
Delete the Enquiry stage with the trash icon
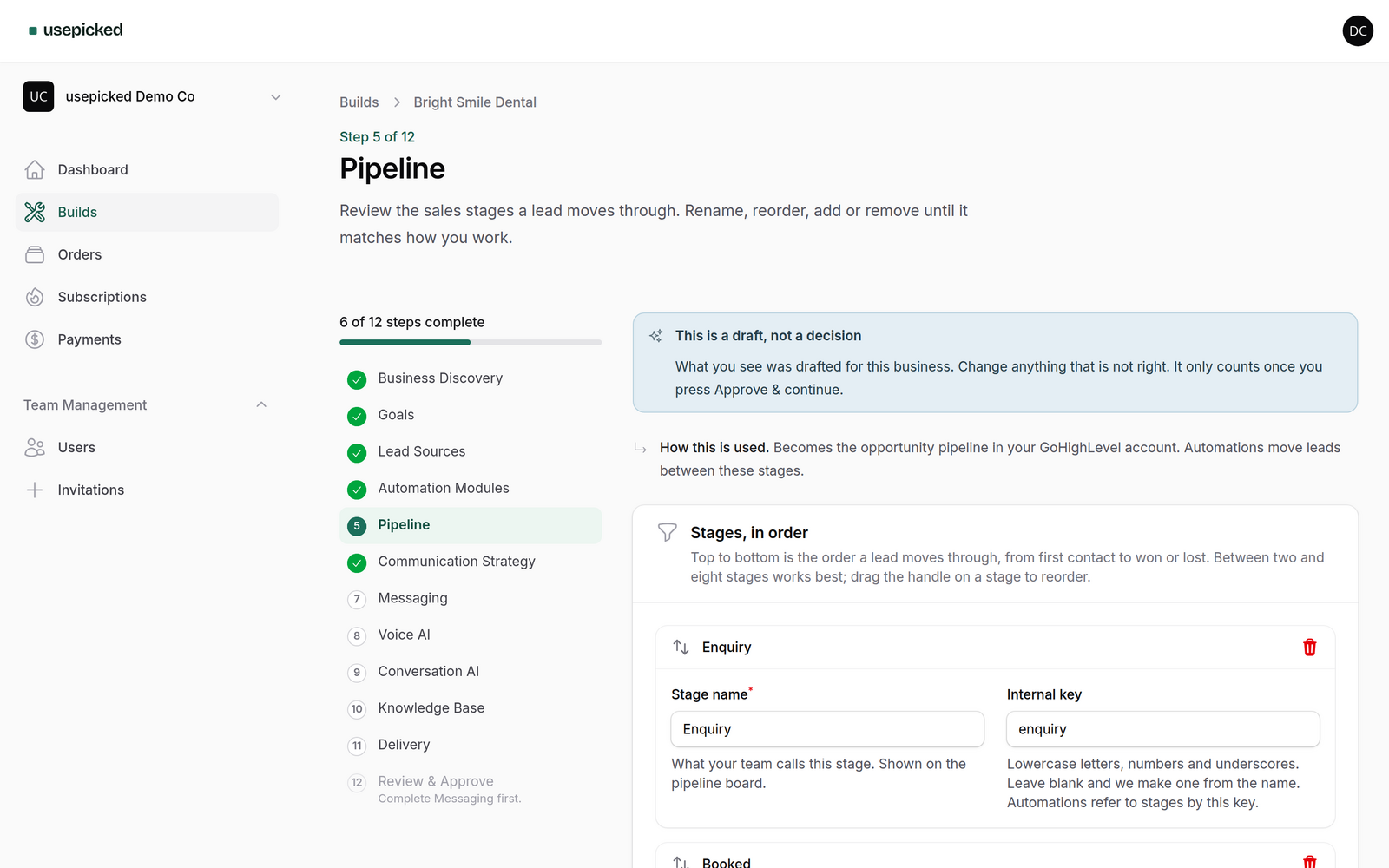click(x=1310, y=647)
